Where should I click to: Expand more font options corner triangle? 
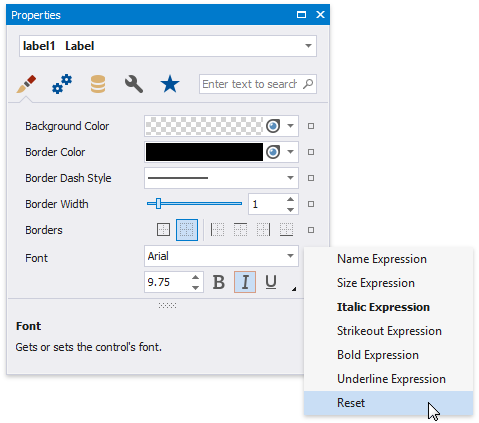coord(294,289)
